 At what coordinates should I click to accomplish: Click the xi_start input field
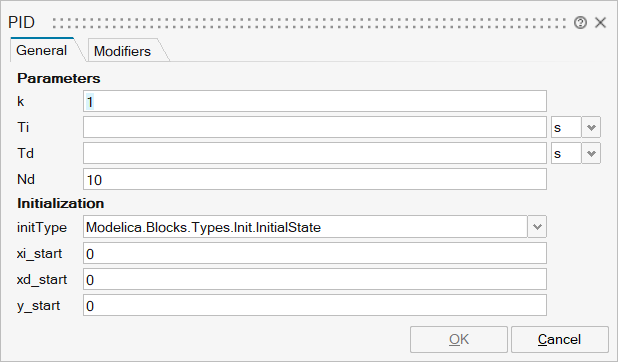pos(315,253)
